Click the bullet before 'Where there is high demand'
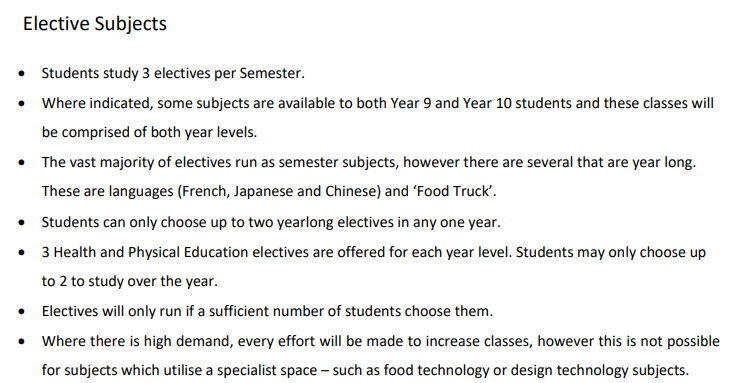Viewport: 734px width, 383px height. 22,342
